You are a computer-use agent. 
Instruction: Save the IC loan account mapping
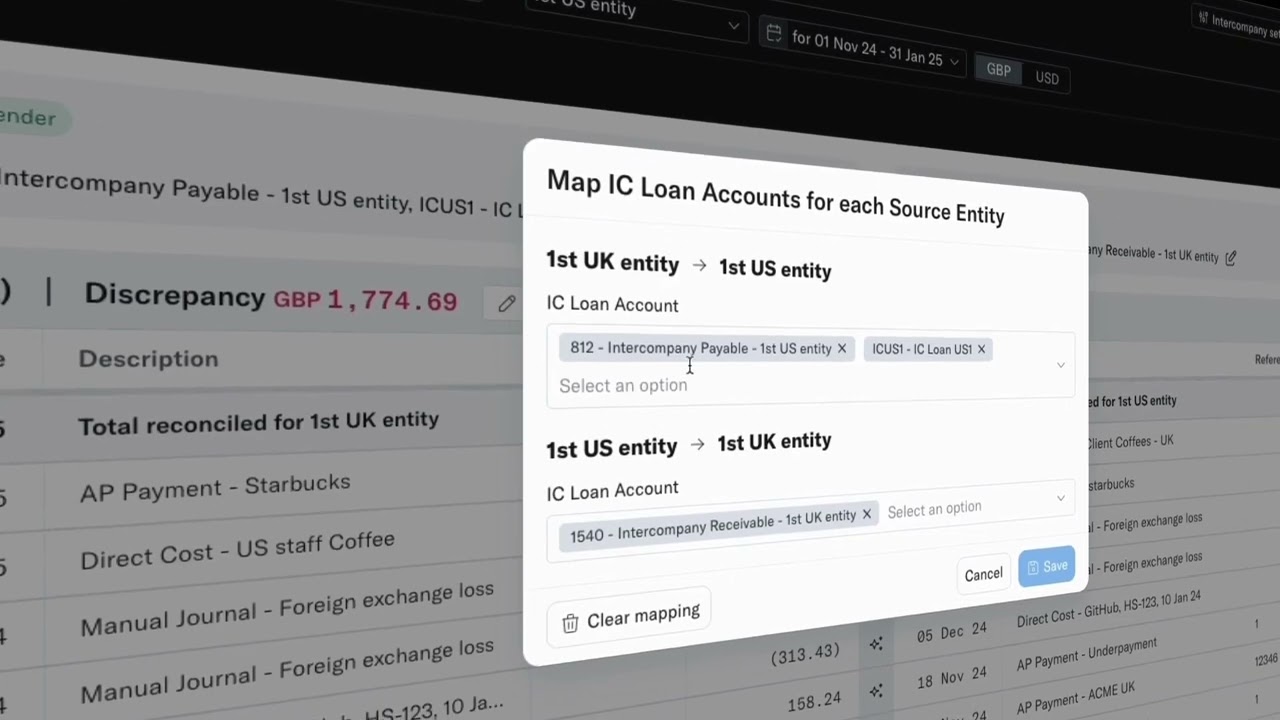(x=1046, y=566)
